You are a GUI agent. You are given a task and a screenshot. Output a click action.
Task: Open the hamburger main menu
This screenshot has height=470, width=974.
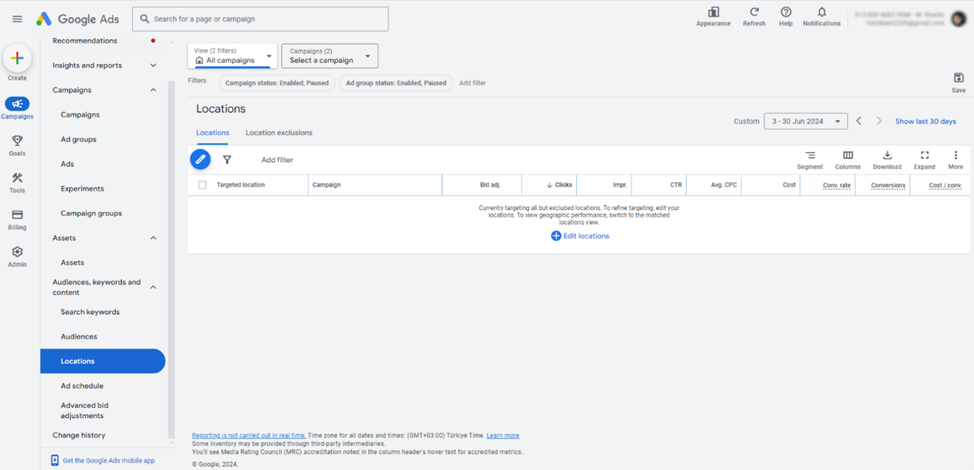(x=17, y=19)
